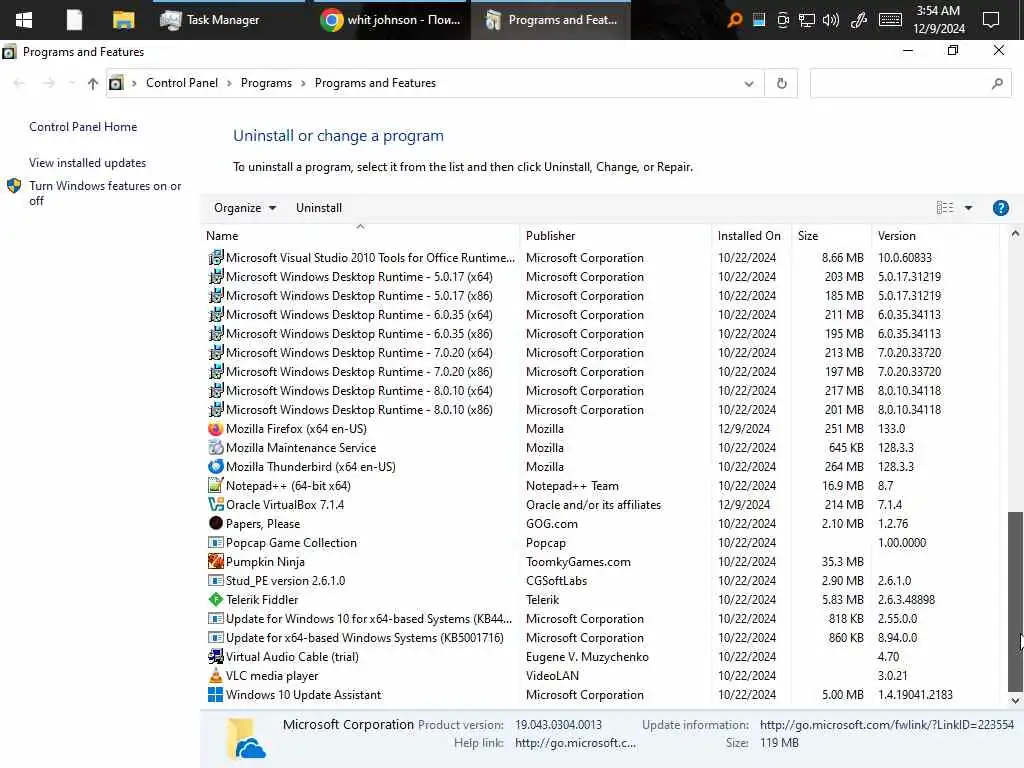The width and height of the screenshot is (1024, 768).
Task: Select the VLC media player cone icon
Action: (x=216, y=676)
